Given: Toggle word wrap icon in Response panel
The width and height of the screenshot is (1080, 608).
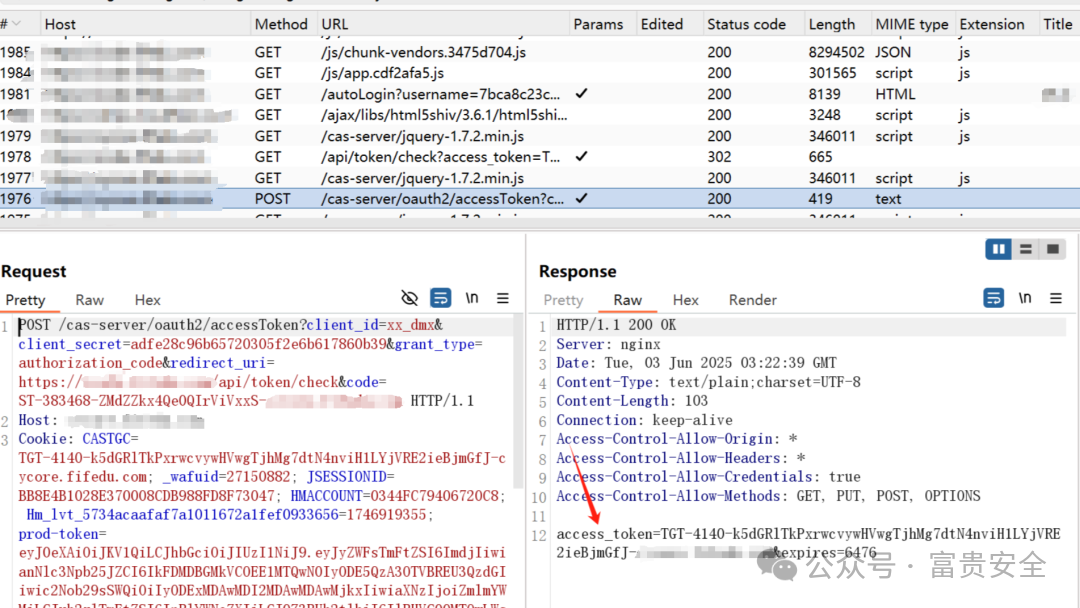Looking at the screenshot, I should pos(993,298).
